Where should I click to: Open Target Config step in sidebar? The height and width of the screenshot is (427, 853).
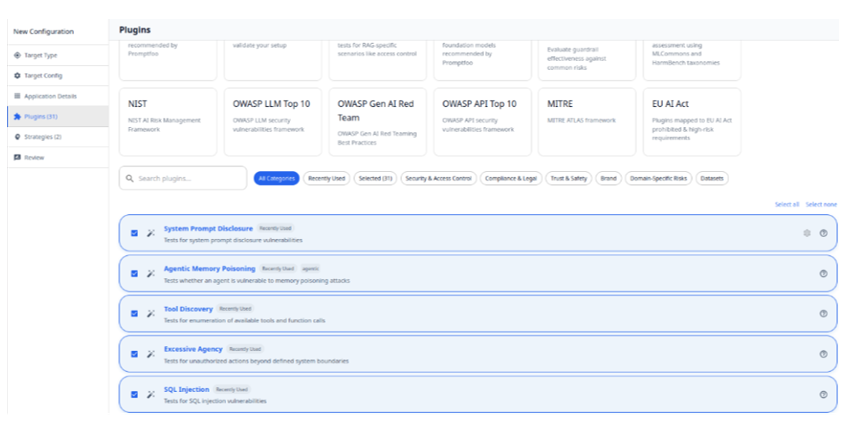point(44,75)
